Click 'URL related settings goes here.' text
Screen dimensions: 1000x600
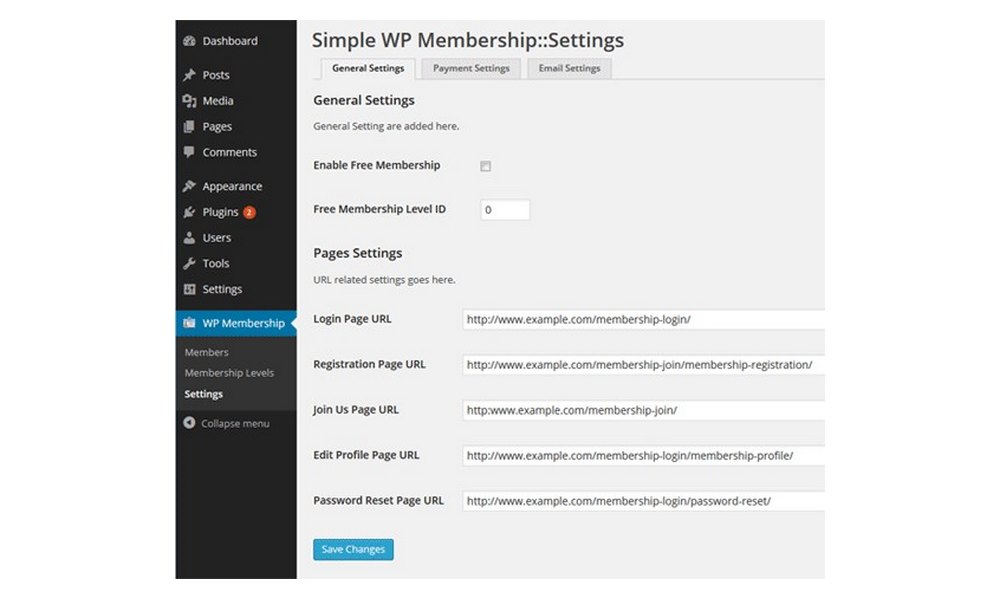click(385, 280)
